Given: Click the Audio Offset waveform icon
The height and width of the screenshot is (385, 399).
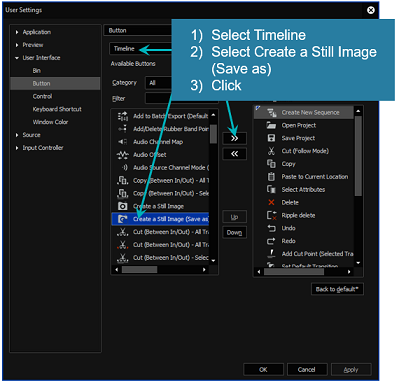Looking at the screenshot, I should [x=122, y=155].
